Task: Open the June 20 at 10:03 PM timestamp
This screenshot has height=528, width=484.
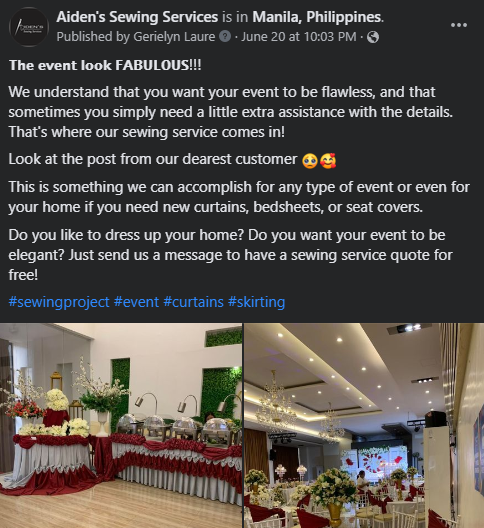Action: coord(299,36)
